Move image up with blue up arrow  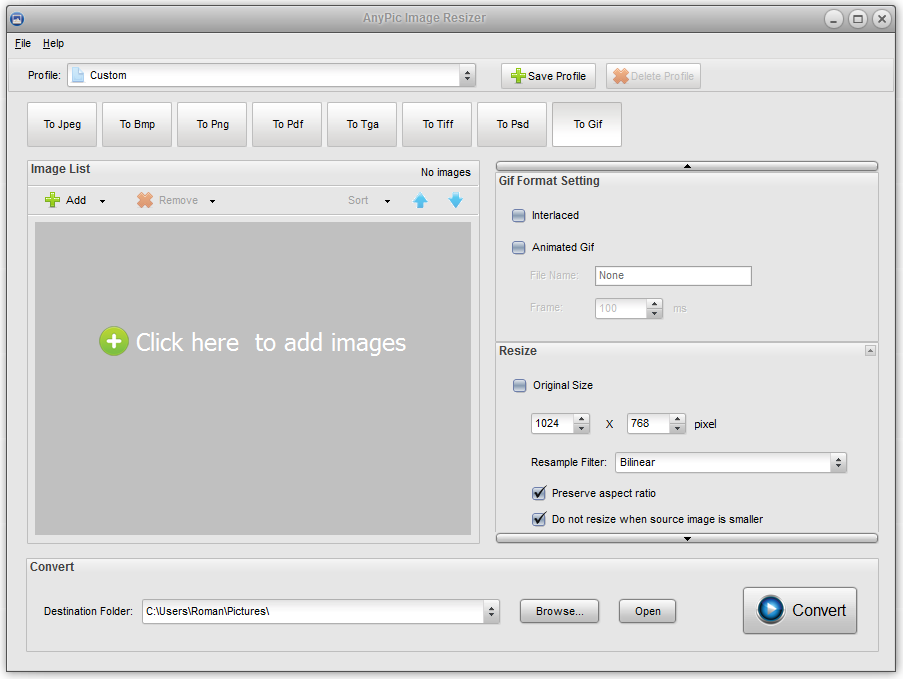tap(420, 200)
